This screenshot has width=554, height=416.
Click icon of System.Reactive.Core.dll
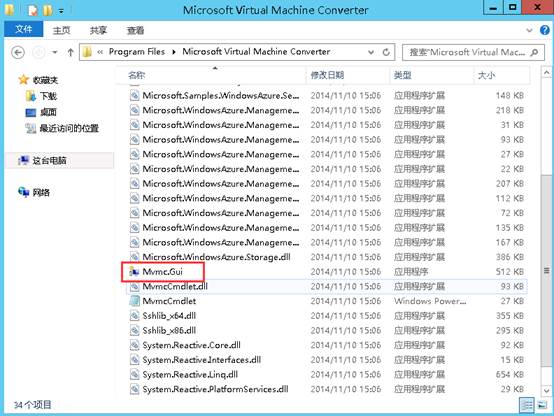[134, 345]
